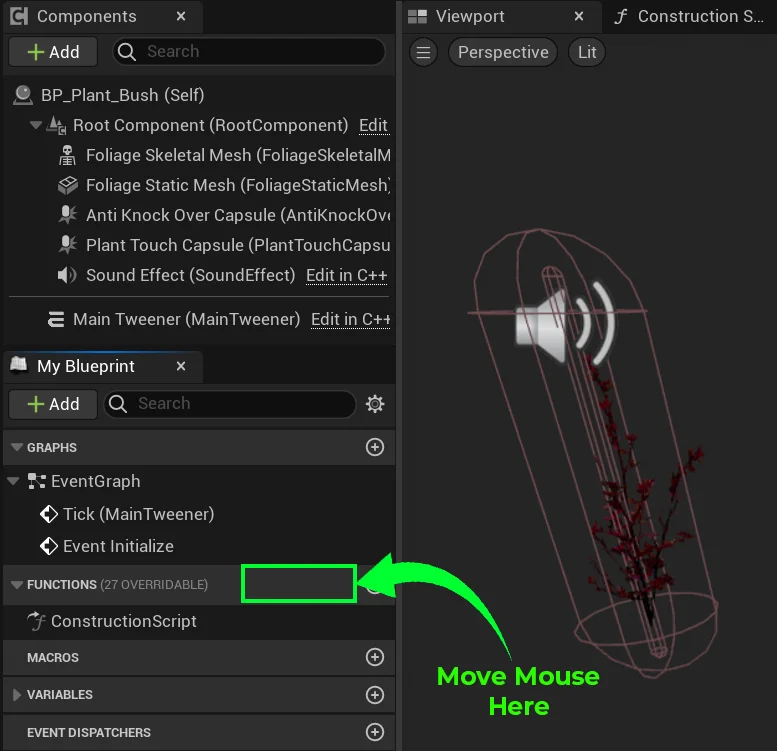Collapse the Root Component tree node

coord(36,125)
